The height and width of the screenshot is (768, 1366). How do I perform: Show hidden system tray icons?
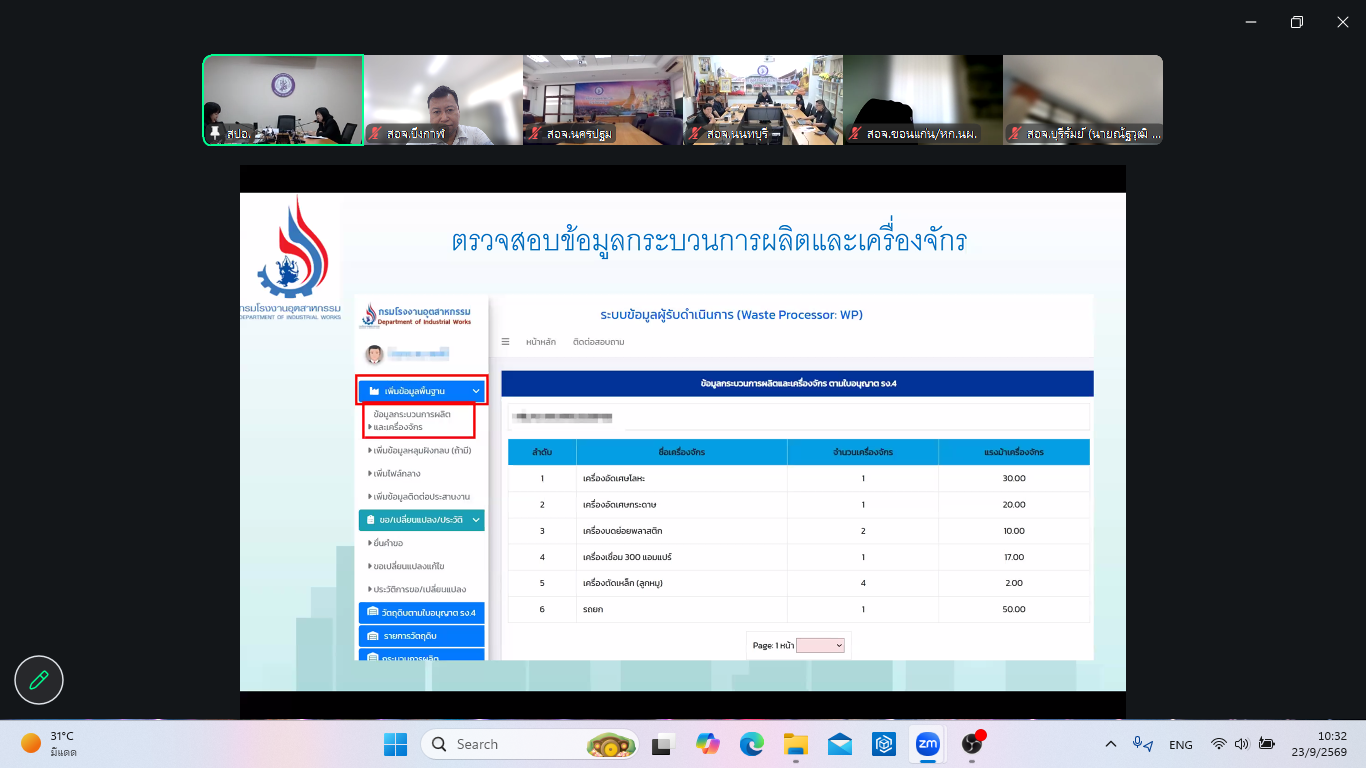tap(1111, 744)
